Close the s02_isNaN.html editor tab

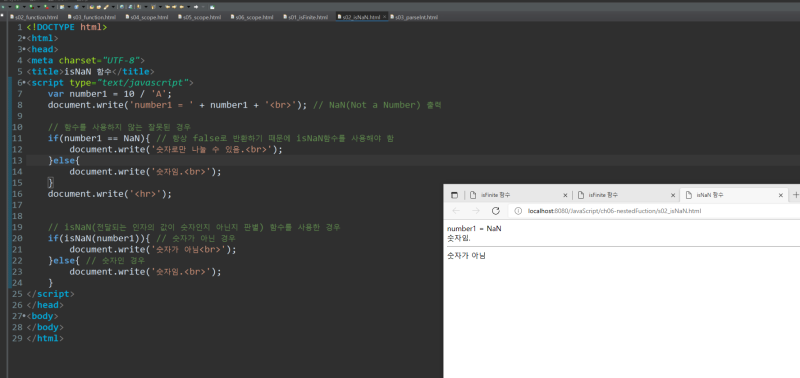[384, 17]
